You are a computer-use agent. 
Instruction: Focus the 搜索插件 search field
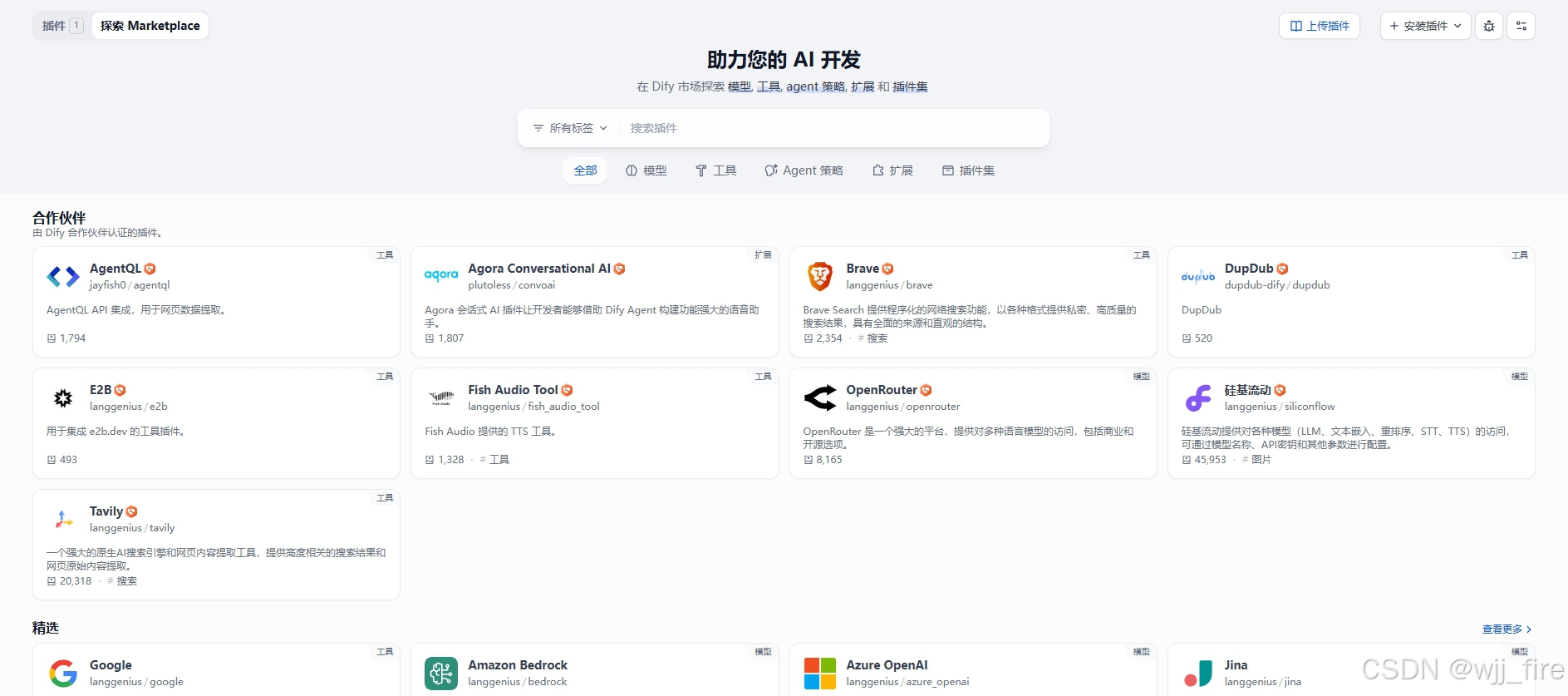click(833, 128)
